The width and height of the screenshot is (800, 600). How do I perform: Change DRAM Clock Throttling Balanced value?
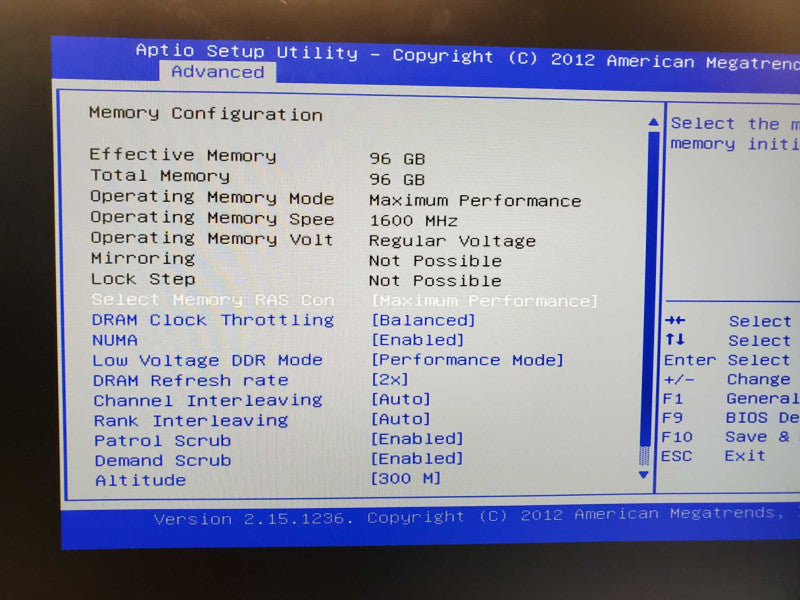pyautogui.click(x=423, y=320)
